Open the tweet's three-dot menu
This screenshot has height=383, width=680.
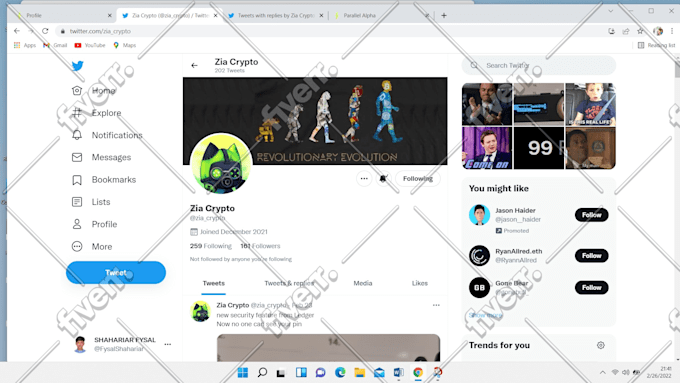(x=436, y=305)
